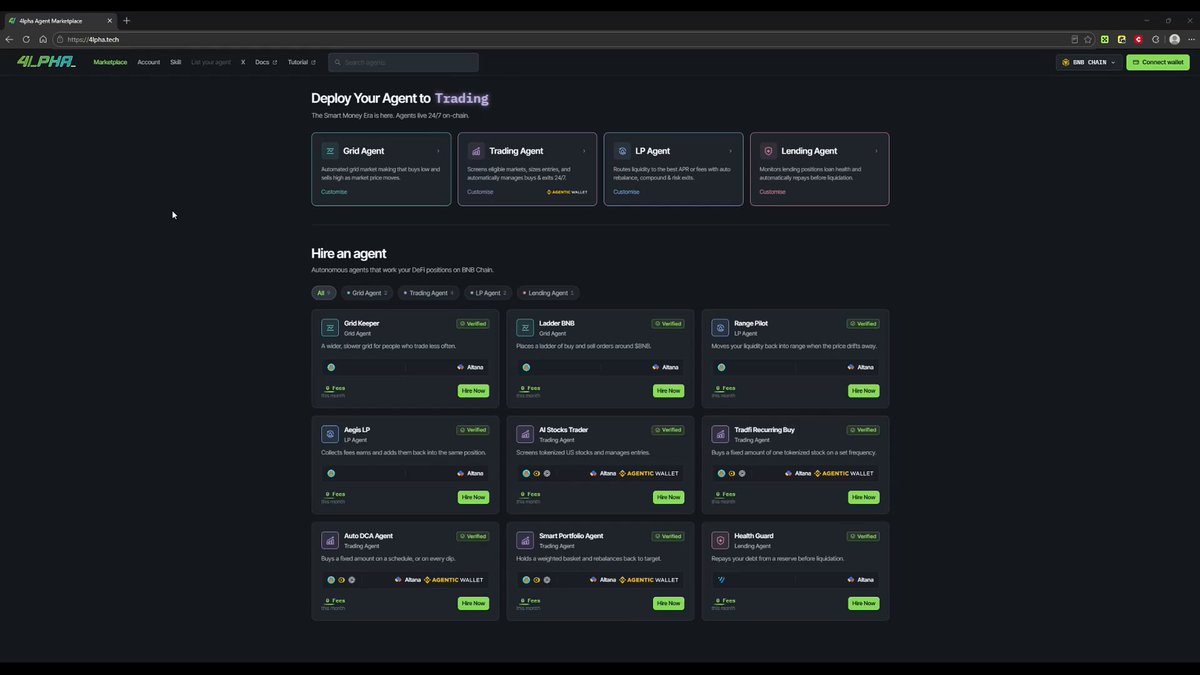Click the browser address bar showing 4lpha.tech

(x=560, y=39)
